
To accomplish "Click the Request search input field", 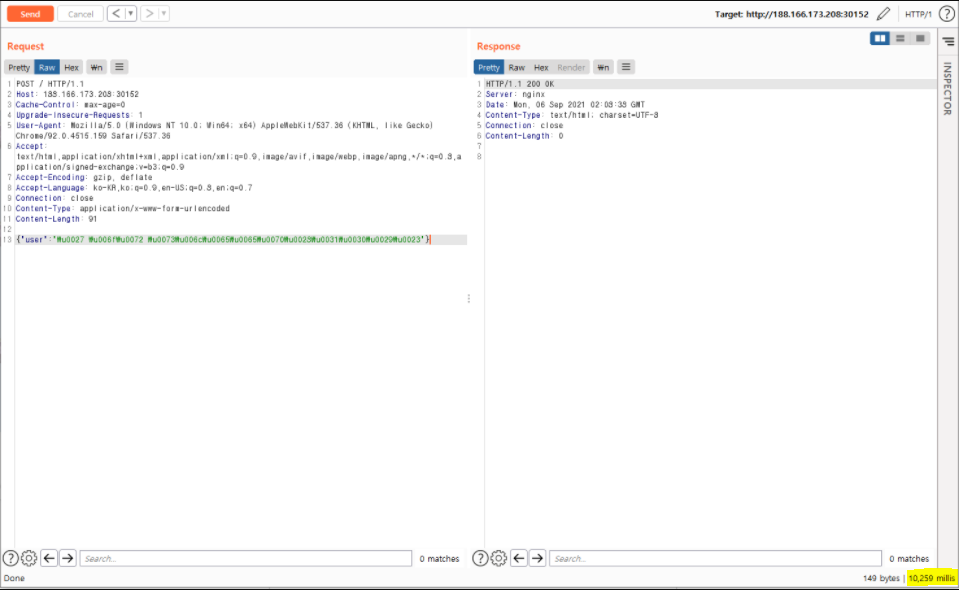I will tap(246, 558).
